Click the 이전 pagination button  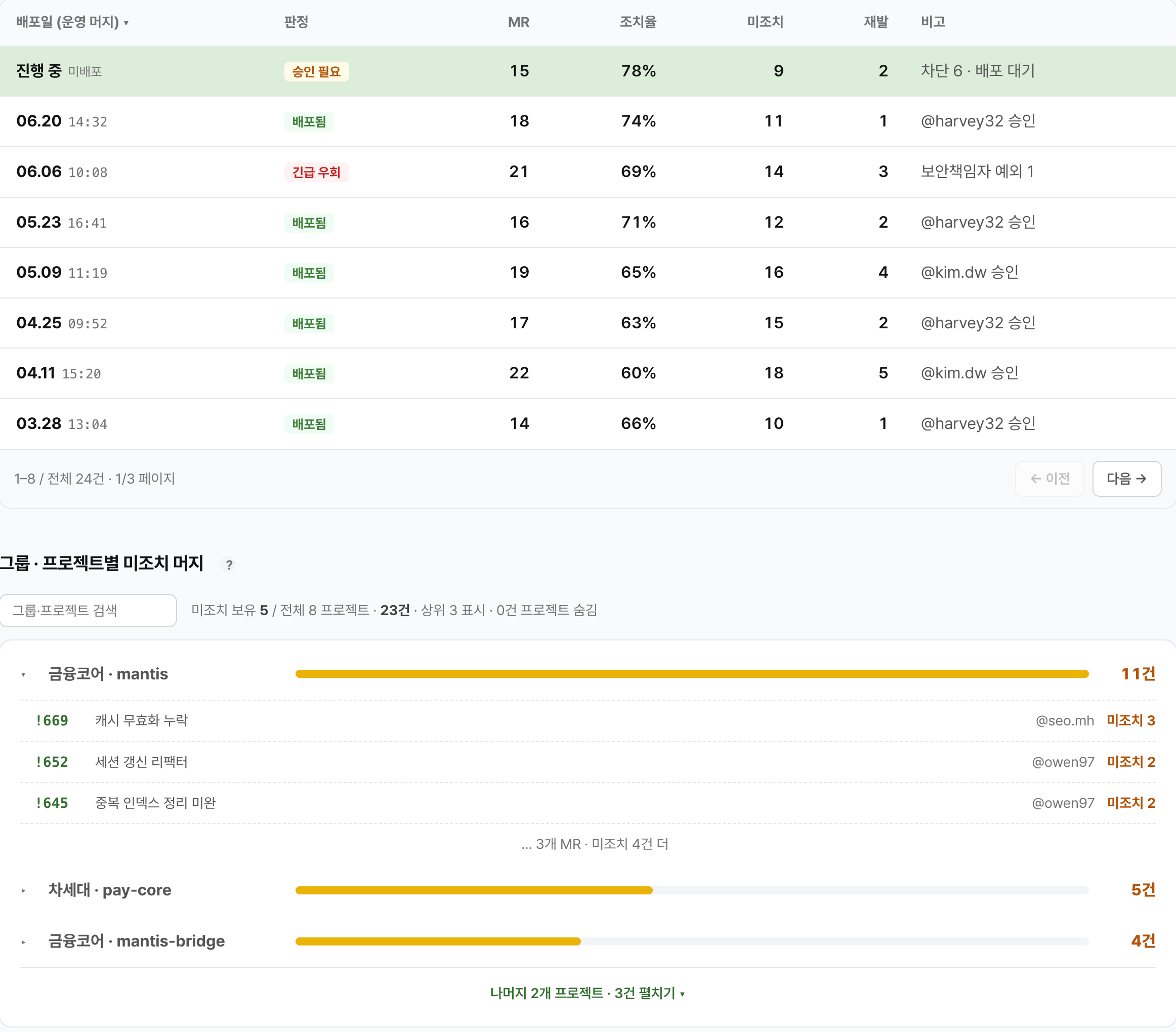1049,479
